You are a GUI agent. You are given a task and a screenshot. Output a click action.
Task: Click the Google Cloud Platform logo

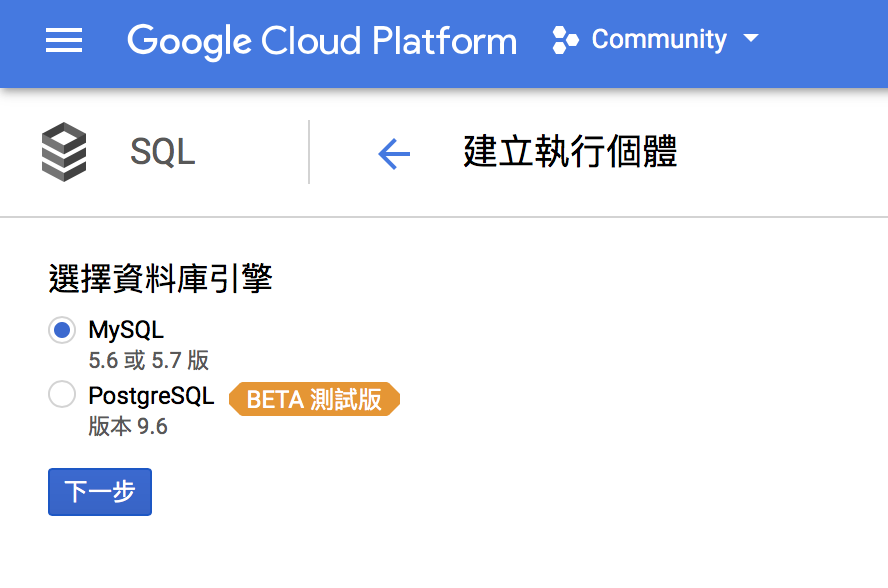click(322, 41)
